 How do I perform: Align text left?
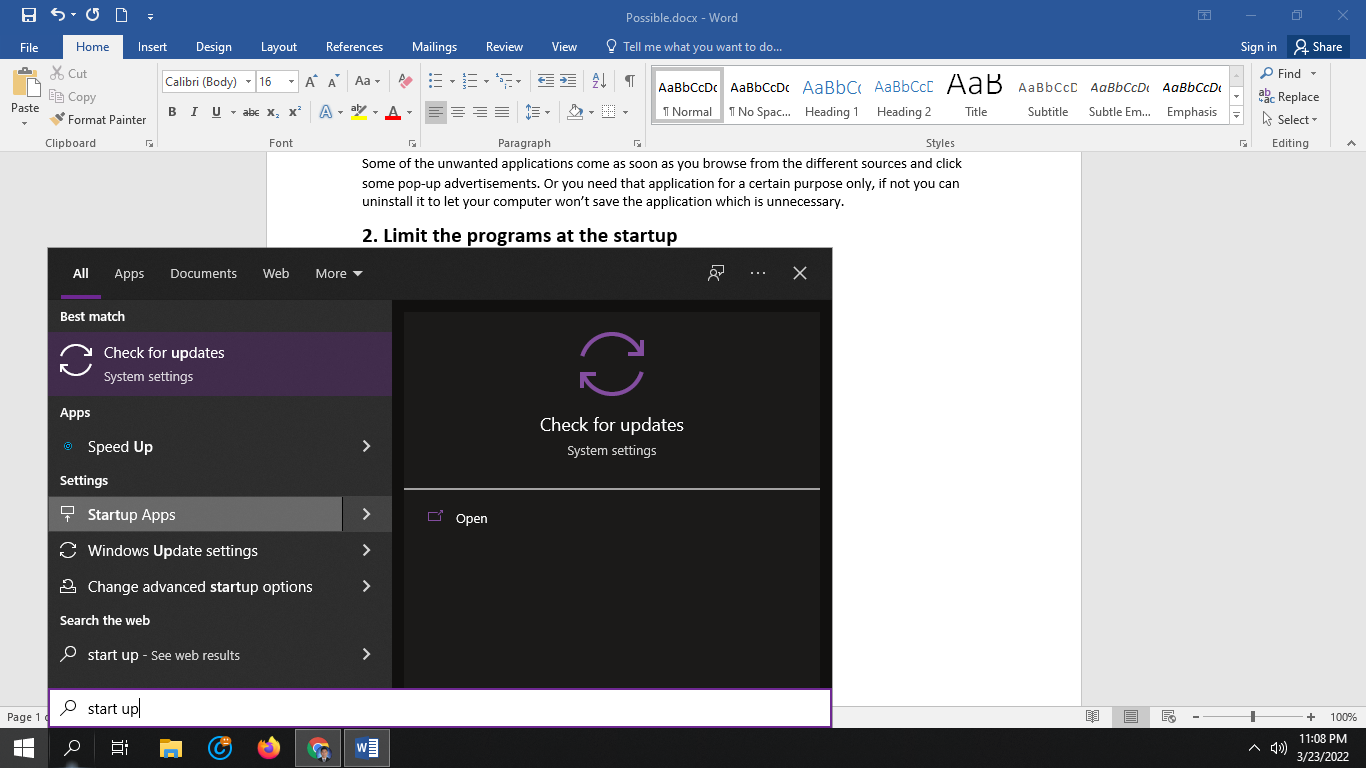[436, 112]
